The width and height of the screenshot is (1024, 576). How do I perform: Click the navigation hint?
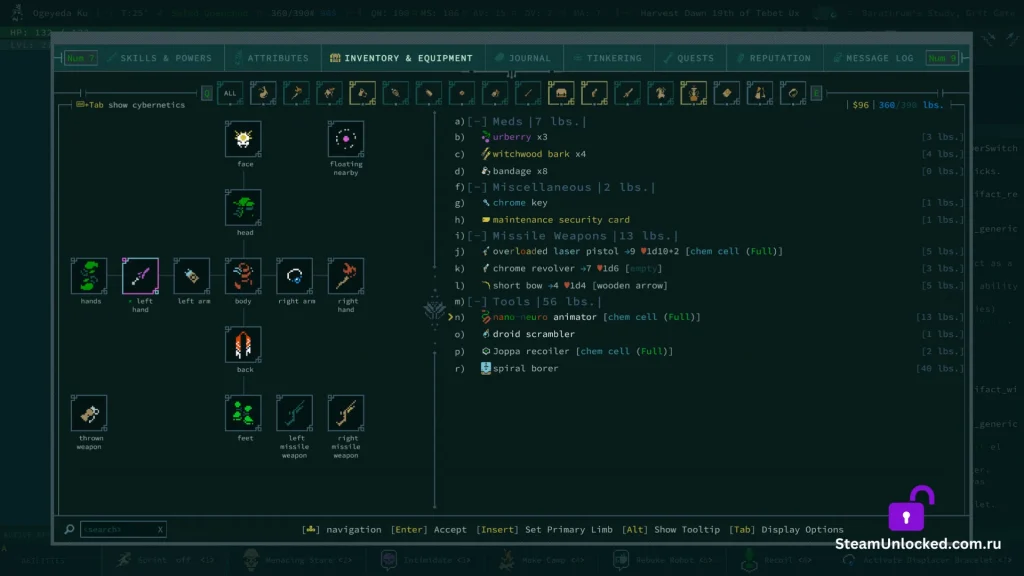point(342,530)
